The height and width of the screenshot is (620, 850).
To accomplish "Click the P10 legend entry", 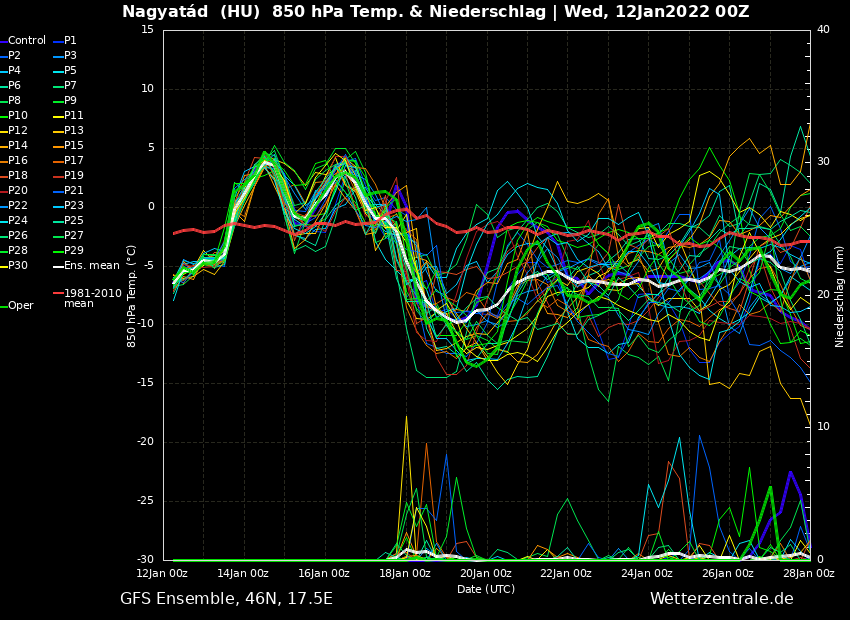I will coord(18,116).
